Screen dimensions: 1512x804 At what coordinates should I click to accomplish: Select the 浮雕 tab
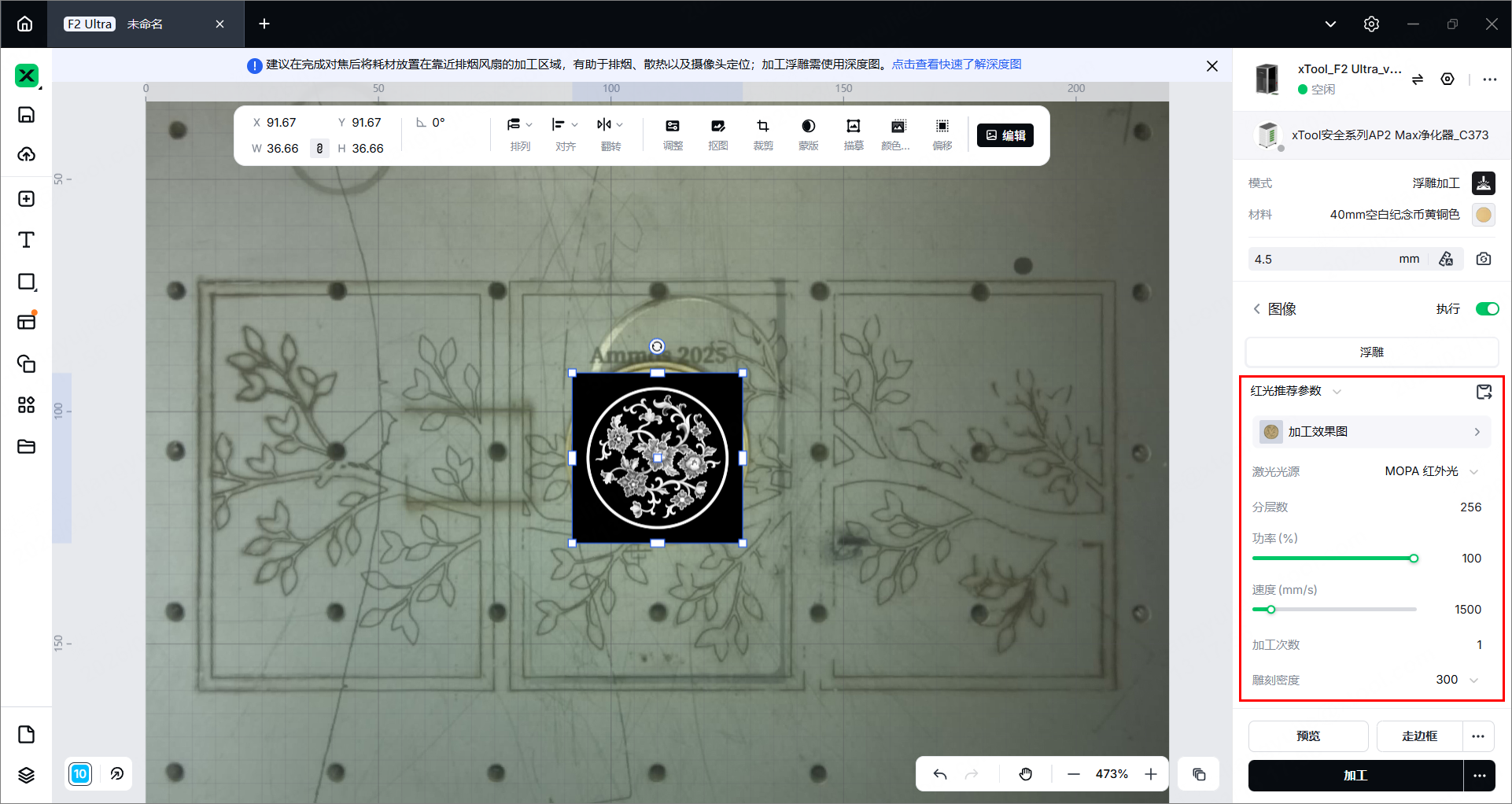(x=1371, y=352)
